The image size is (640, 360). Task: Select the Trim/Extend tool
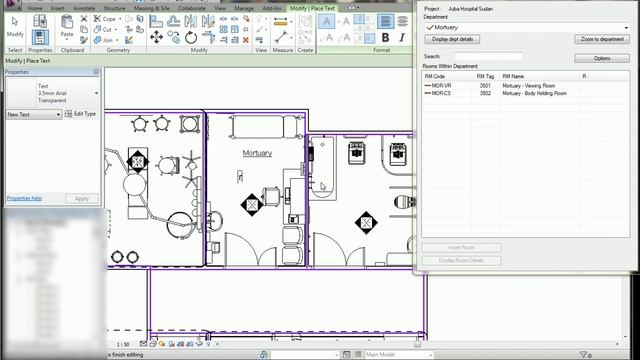coord(208,38)
